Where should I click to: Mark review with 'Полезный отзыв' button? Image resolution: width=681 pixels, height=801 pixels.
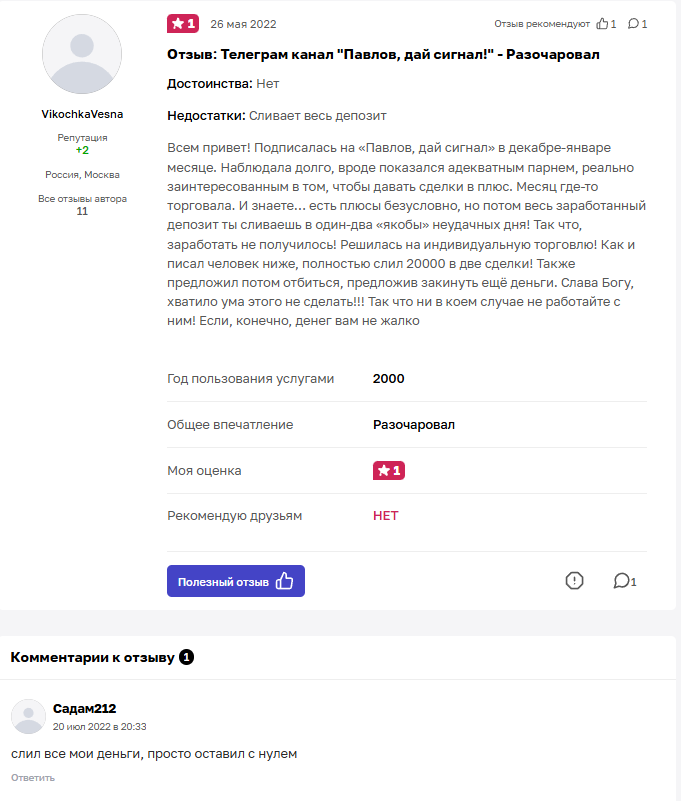[x=236, y=581]
